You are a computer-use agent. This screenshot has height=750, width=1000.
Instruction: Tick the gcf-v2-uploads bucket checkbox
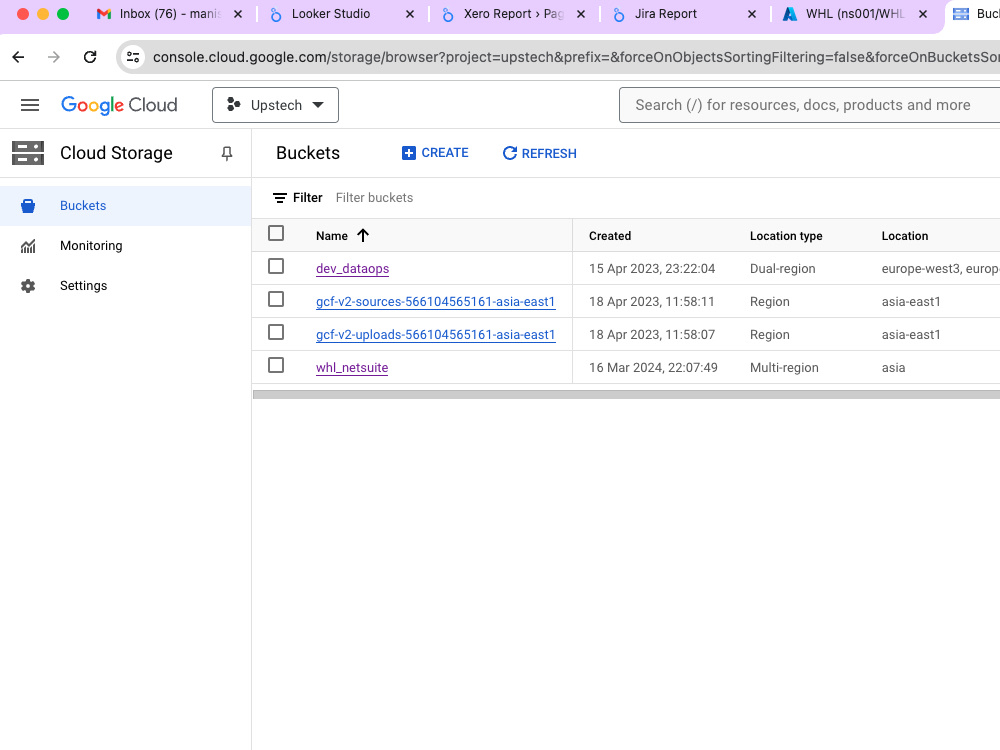[276, 332]
